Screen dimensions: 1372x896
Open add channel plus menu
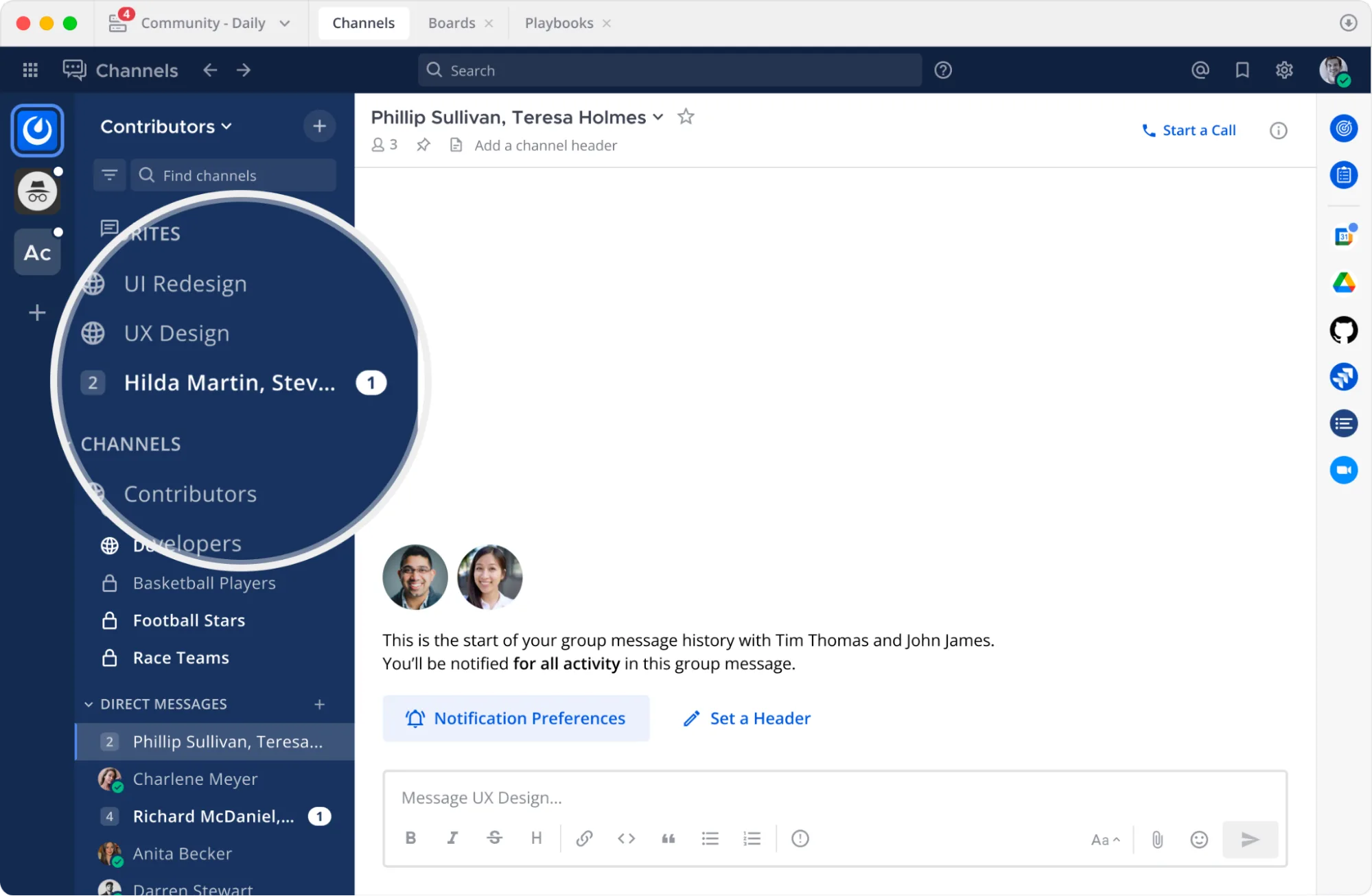(x=319, y=126)
